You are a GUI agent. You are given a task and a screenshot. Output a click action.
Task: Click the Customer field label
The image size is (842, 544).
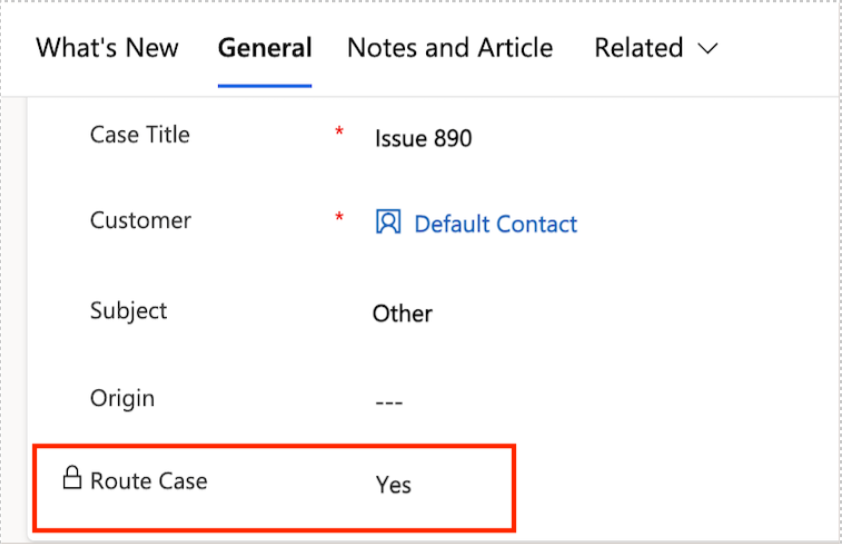(141, 220)
